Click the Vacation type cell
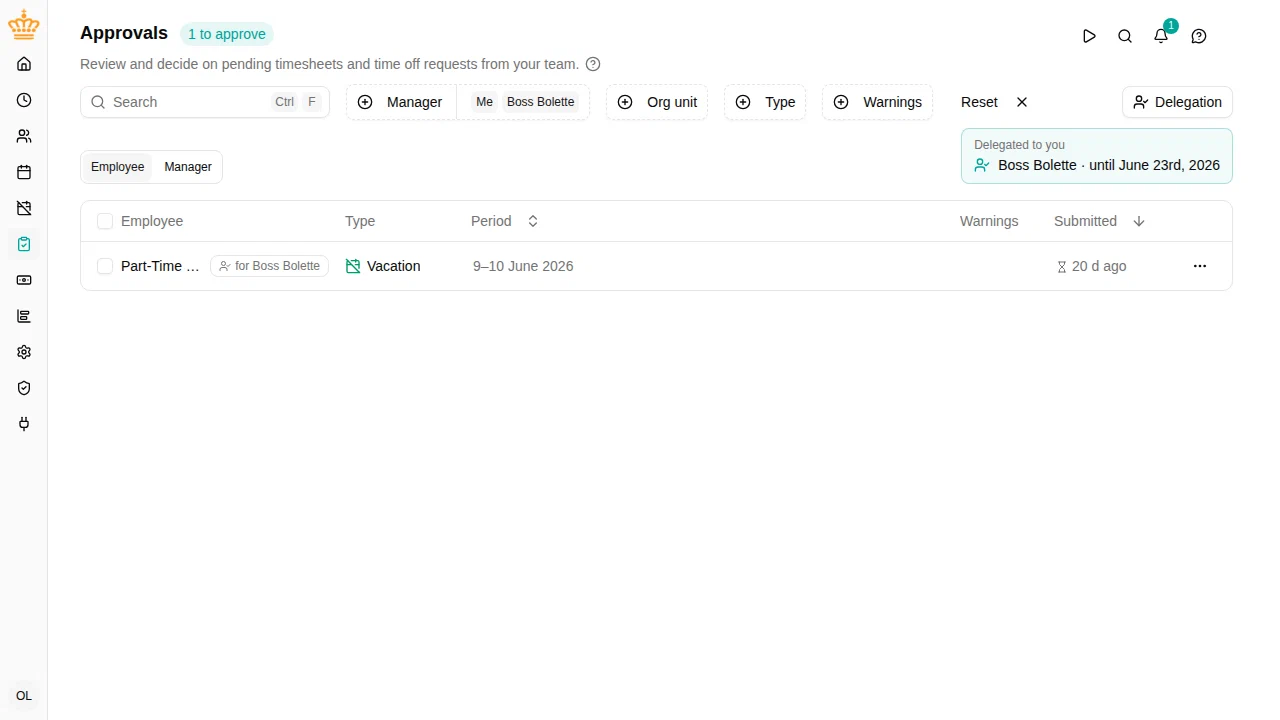Image resolution: width=1280 pixels, height=720 pixels. tap(383, 266)
